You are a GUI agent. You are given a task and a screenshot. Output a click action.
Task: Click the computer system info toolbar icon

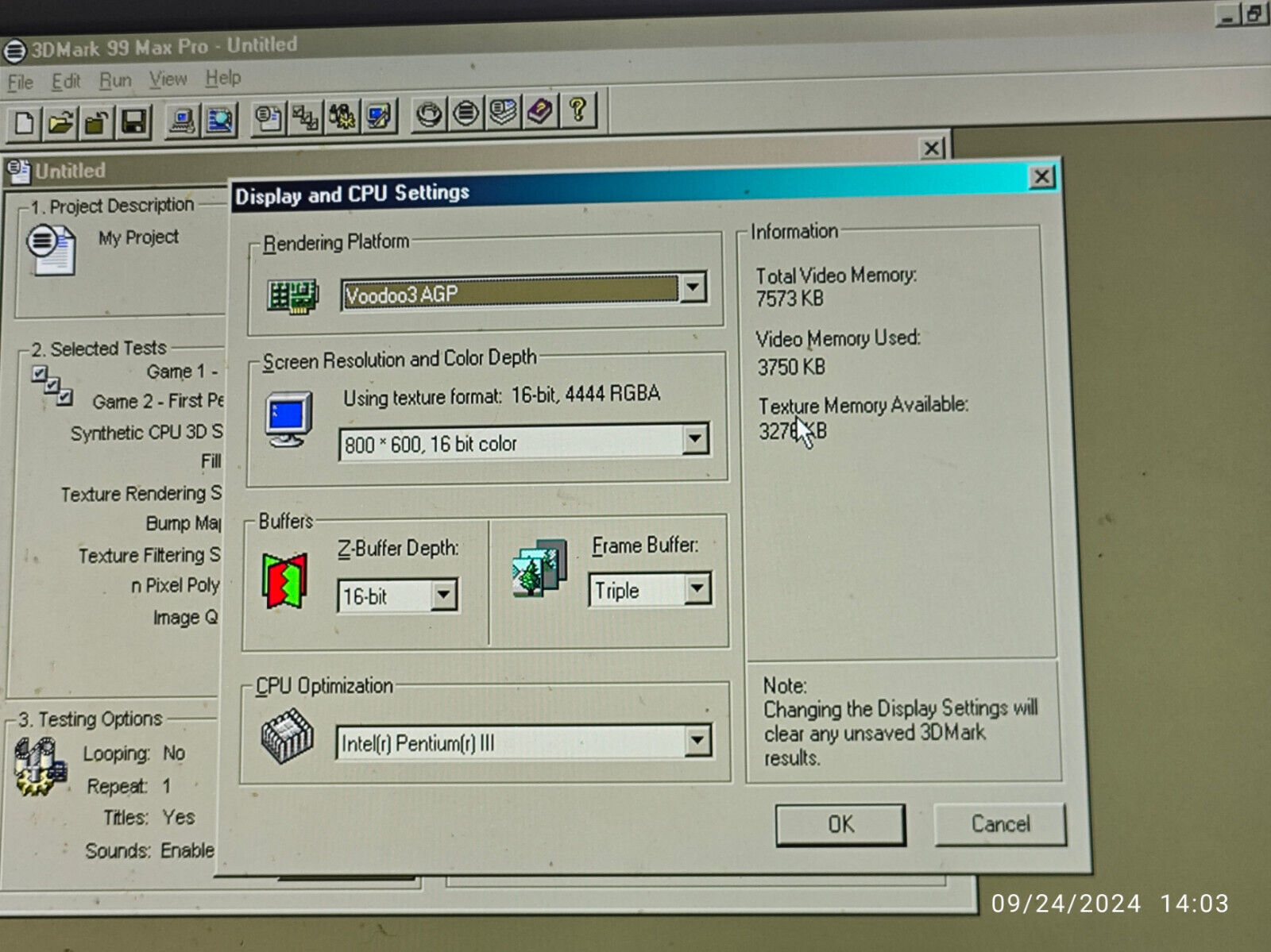182,121
